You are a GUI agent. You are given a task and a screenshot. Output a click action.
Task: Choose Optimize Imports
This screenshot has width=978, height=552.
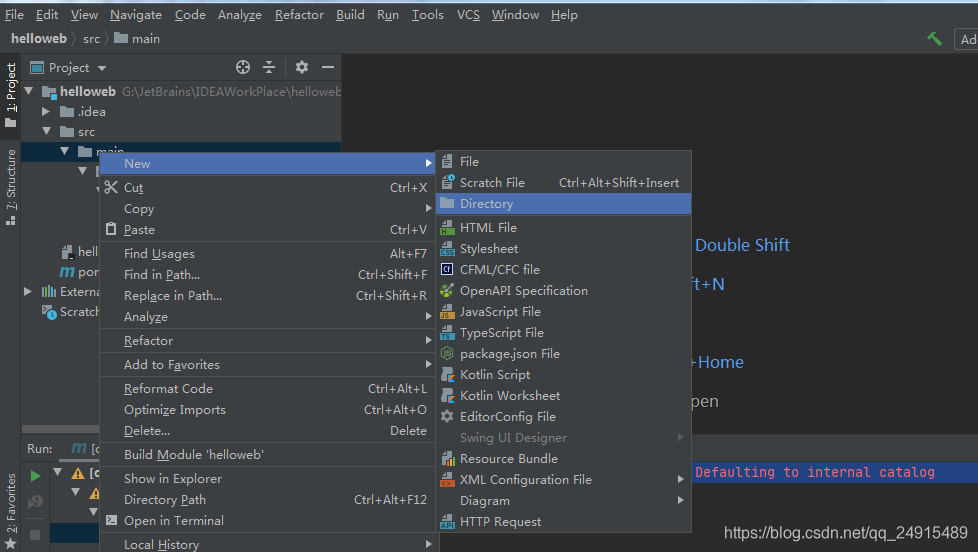tap(269, 410)
